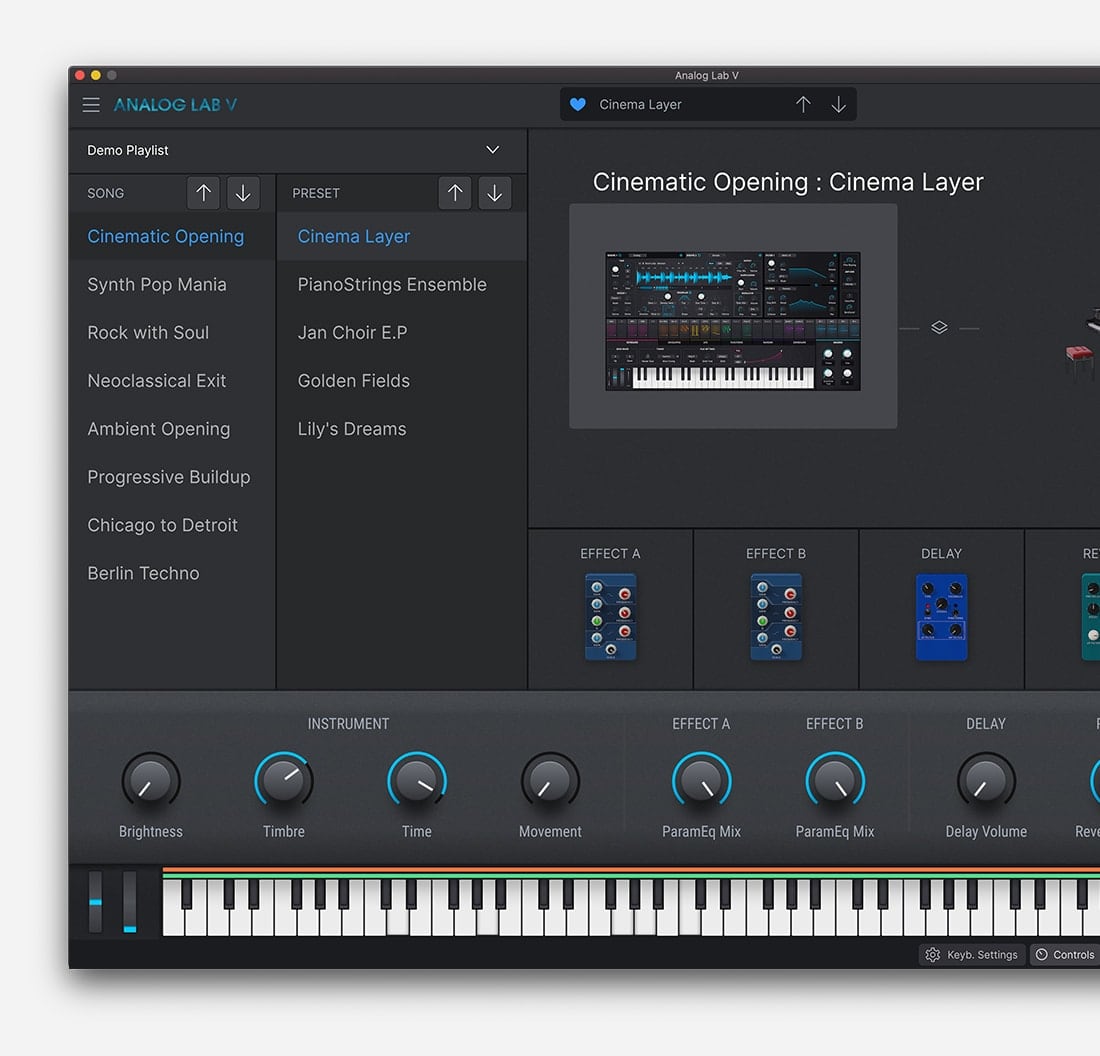Click the Time knob
Viewport: 1100px width, 1056px height.
(417, 781)
